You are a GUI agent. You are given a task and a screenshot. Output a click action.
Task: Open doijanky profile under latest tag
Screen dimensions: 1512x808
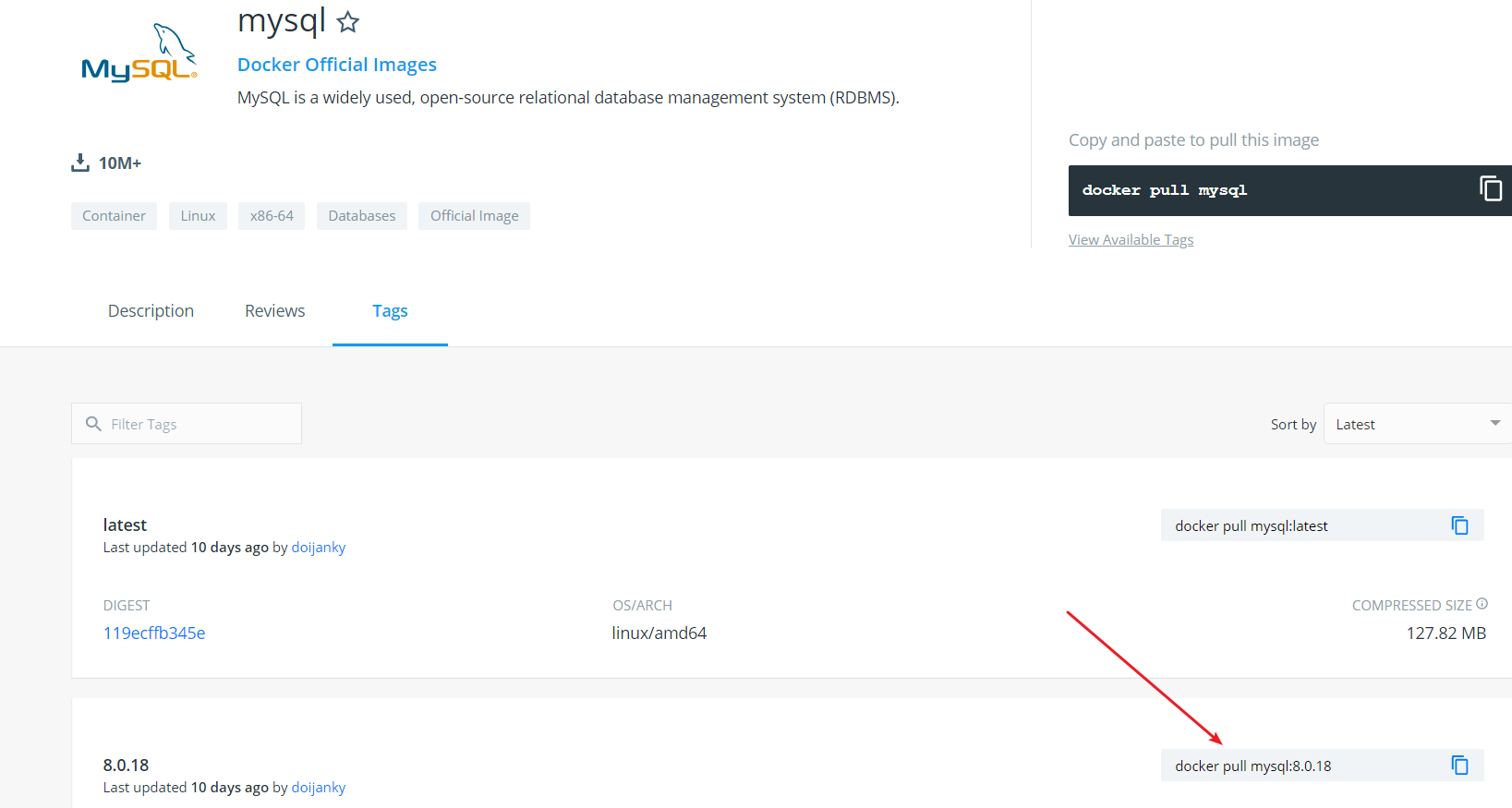[319, 548]
